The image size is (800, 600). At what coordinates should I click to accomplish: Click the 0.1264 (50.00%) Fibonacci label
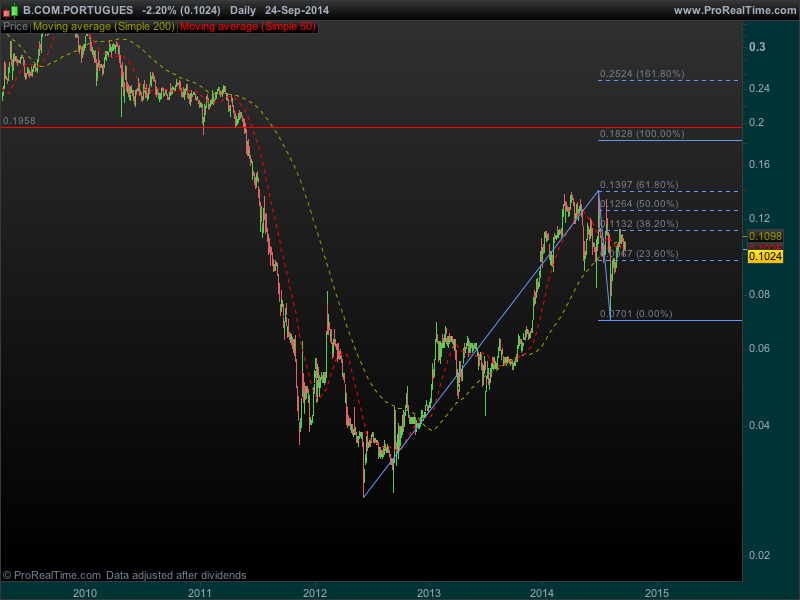(639, 204)
